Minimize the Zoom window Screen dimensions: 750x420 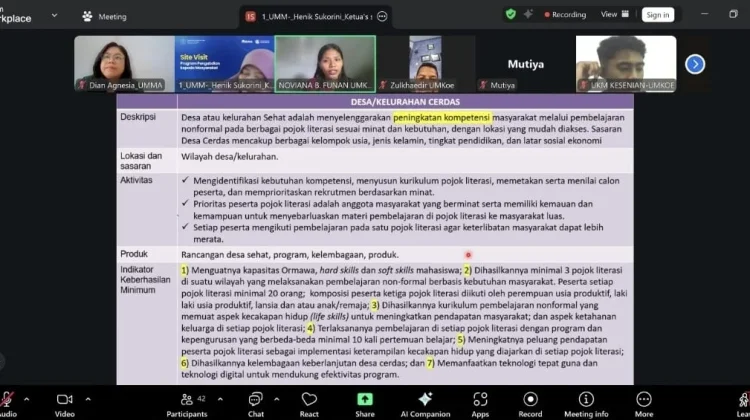[705, 14]
